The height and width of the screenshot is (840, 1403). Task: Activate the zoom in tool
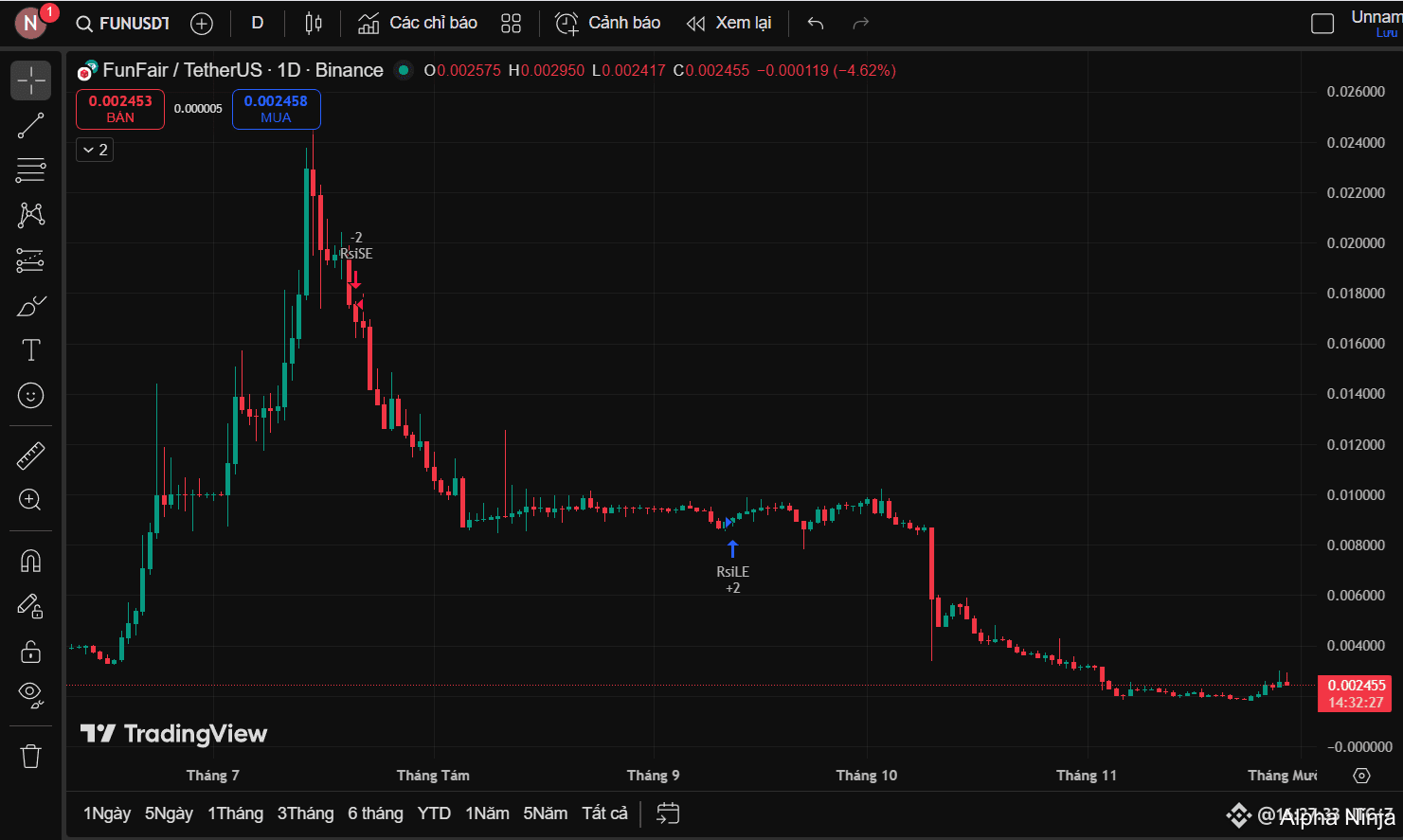[x=31, y=500]
